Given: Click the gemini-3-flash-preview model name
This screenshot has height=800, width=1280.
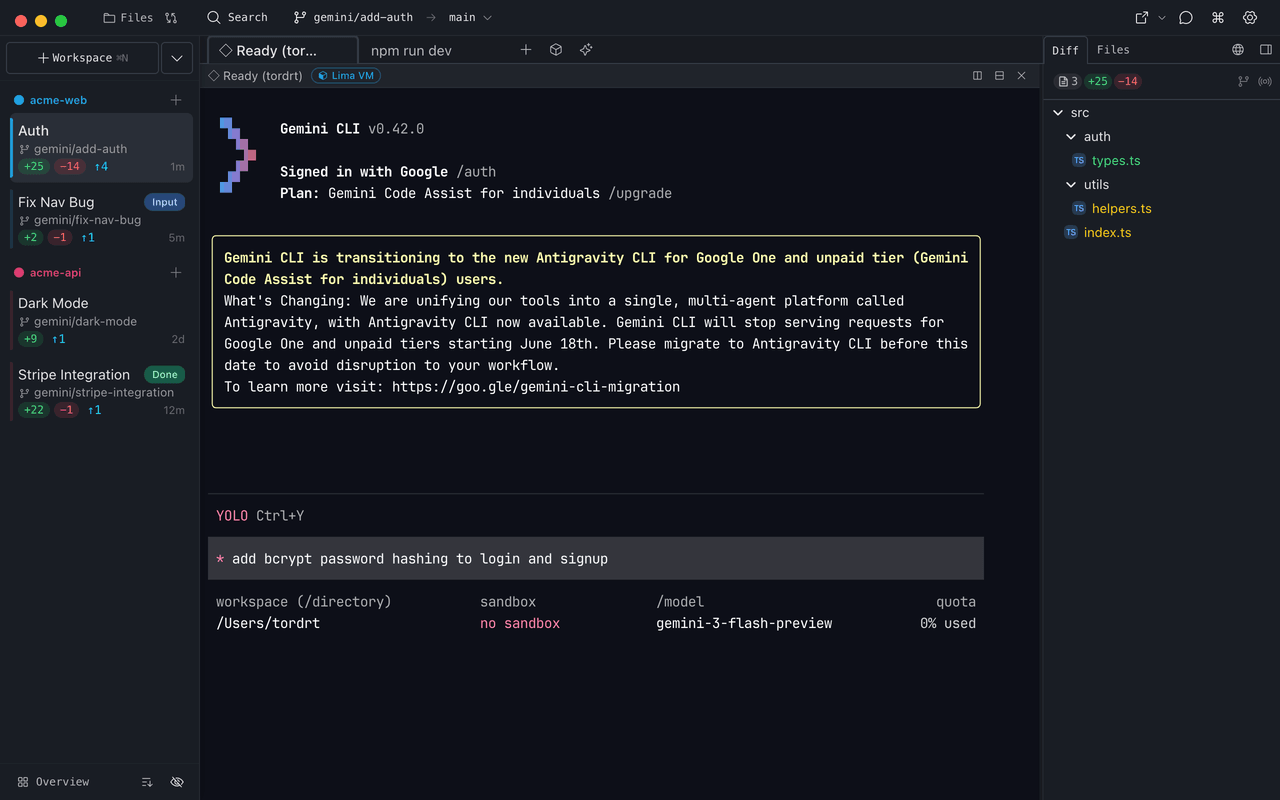Looking at the screenshot, I should tap(744, 623).
